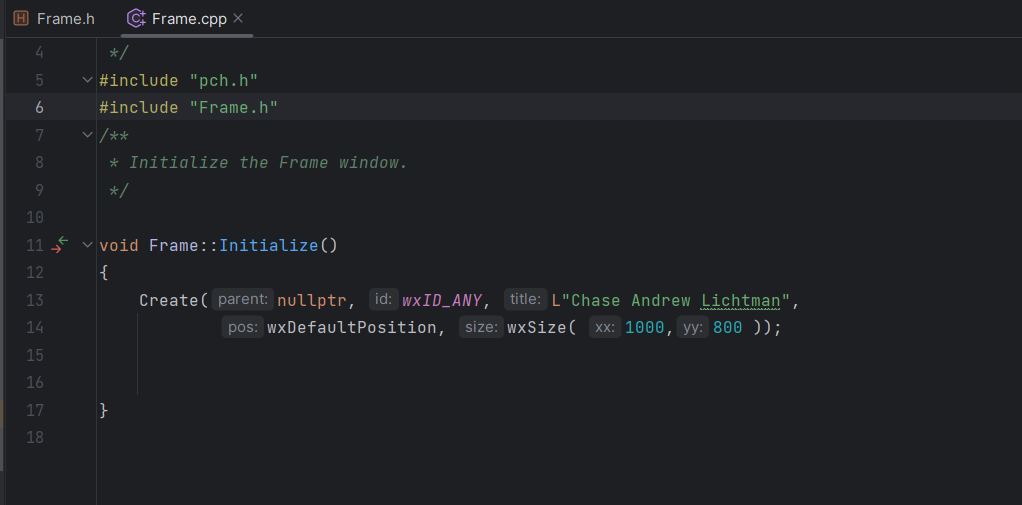Click the wxID_ANY identifier
1022x505 pixels.
[x=443, y=300]
